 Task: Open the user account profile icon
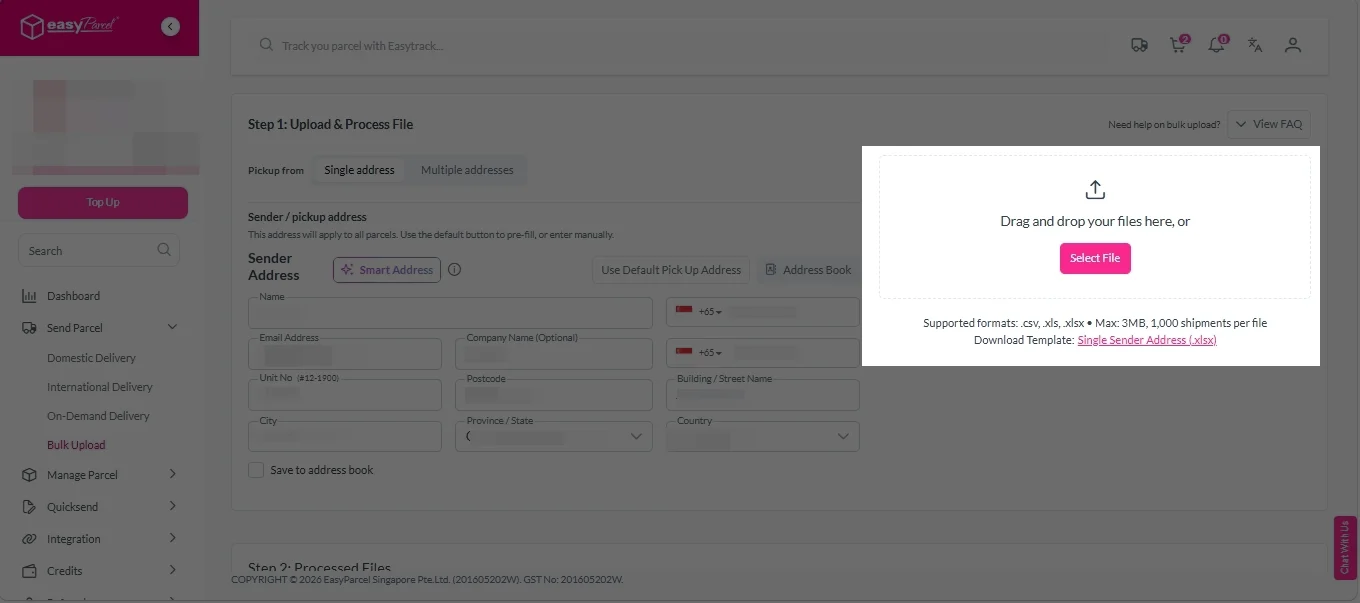tap(1293, 45)
